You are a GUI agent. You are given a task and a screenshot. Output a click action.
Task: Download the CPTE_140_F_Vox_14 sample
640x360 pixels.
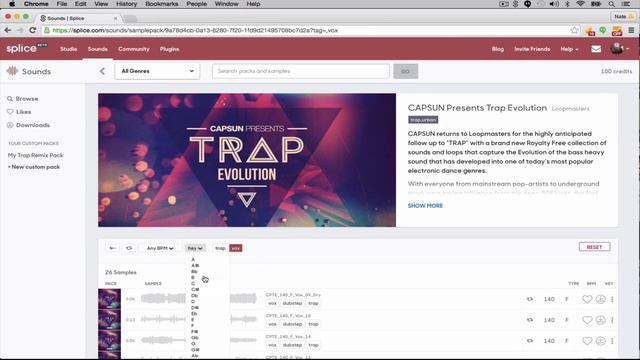pos(600,341)
